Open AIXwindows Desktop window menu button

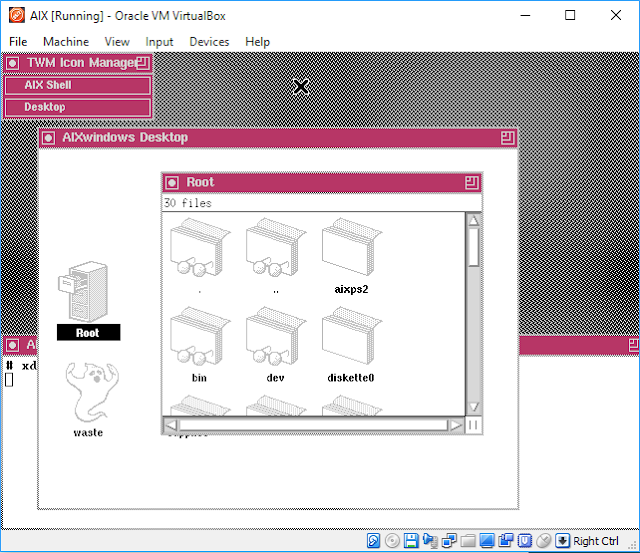click(x=48, y=138)
